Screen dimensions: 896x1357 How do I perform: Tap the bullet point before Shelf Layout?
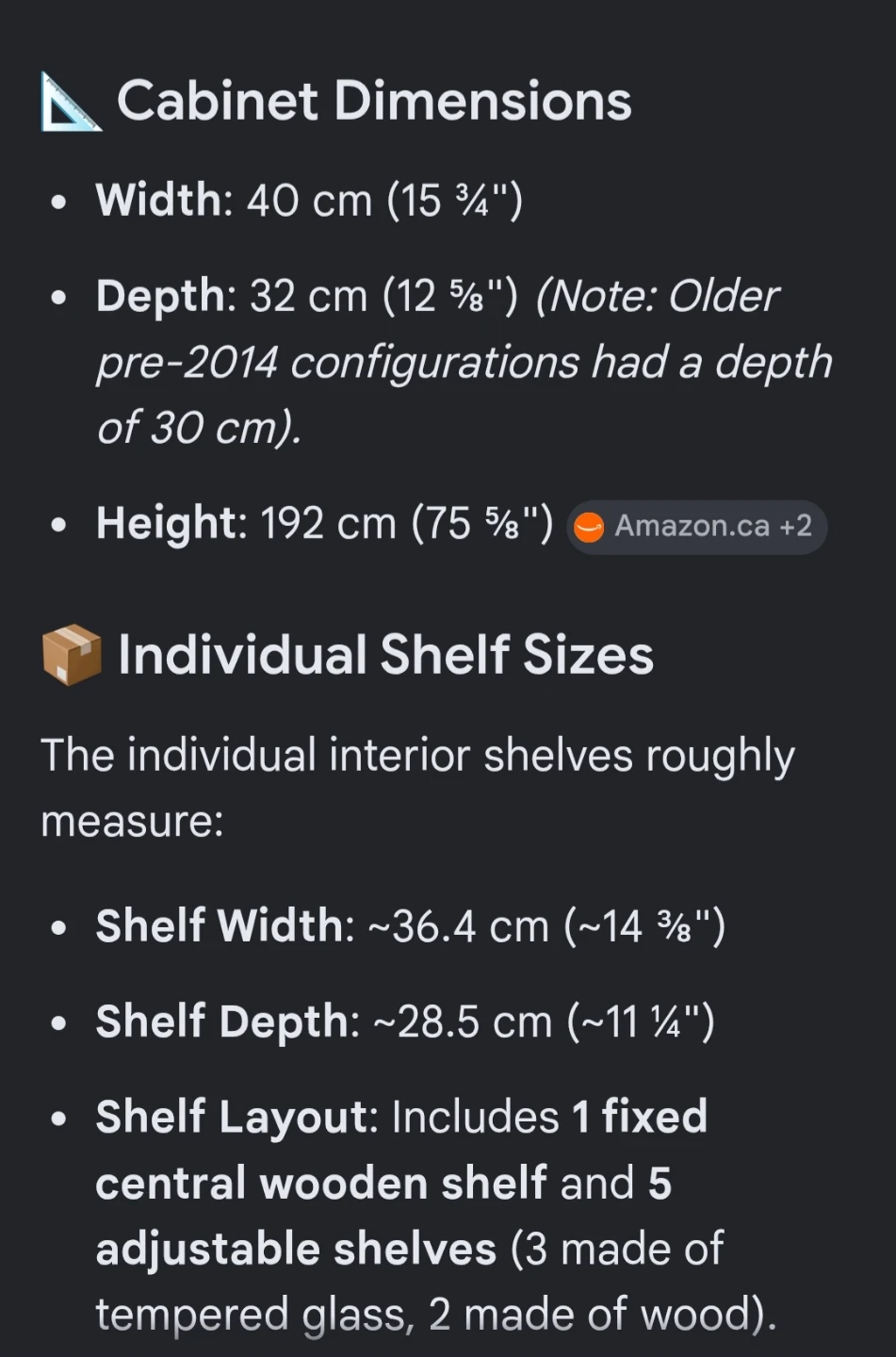(59, 1119)
